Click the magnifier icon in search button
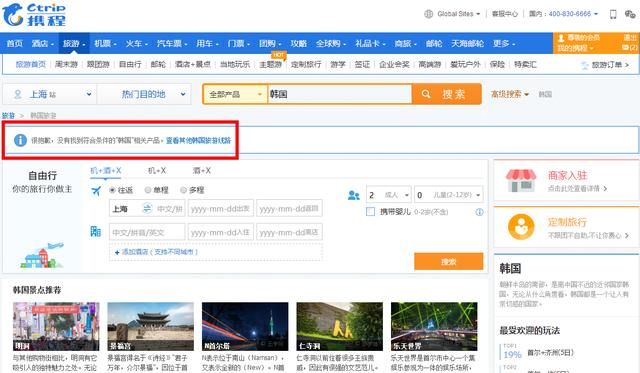Screen dimensions: 640x373 [426, 94]
